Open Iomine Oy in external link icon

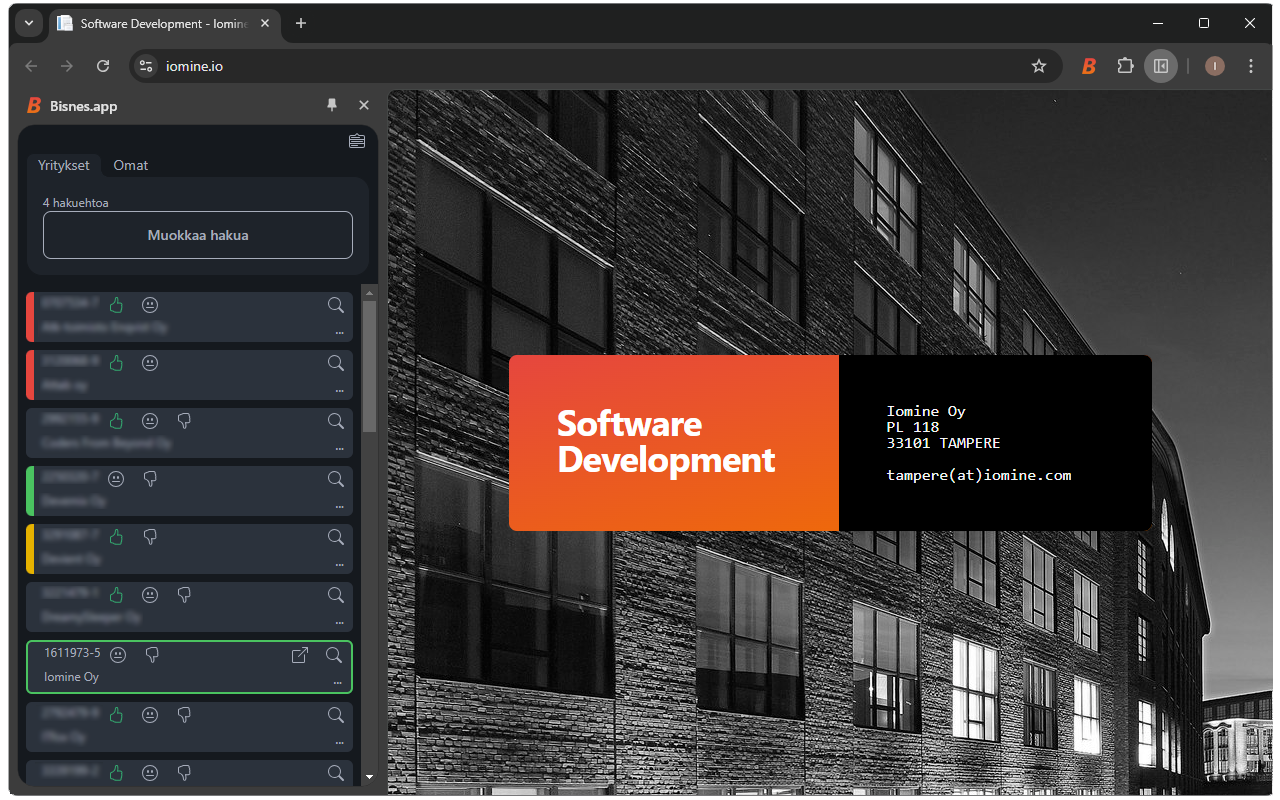(299, 655)
